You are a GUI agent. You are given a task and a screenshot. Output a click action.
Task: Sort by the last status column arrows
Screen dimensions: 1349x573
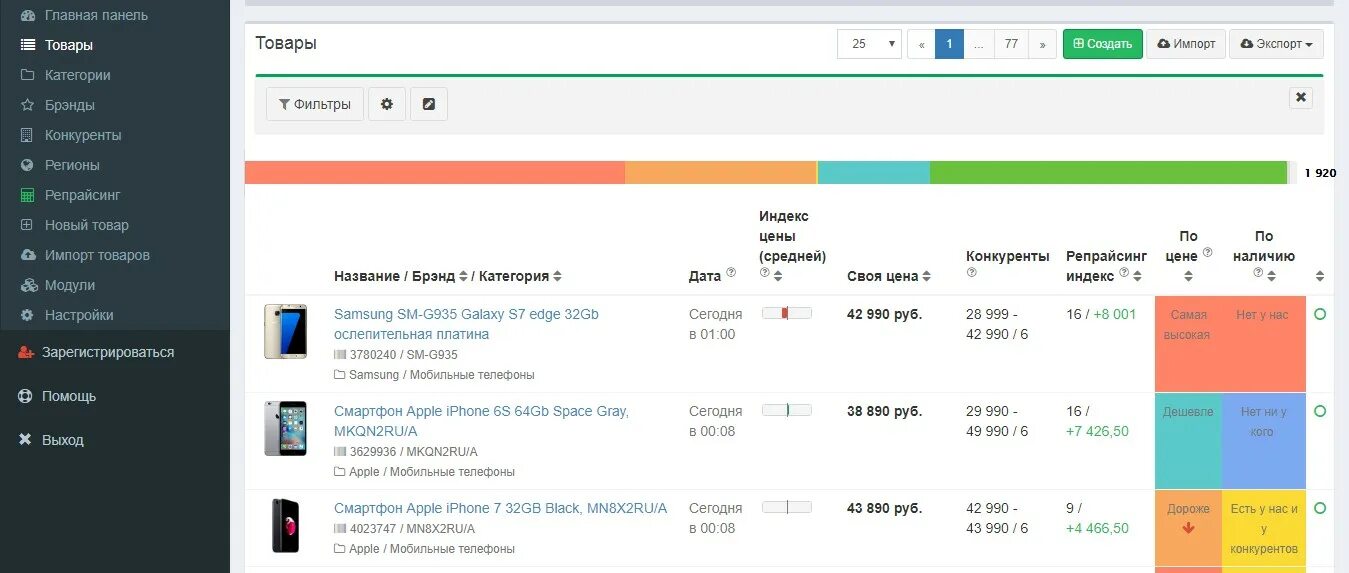[x=1319, y=276]
